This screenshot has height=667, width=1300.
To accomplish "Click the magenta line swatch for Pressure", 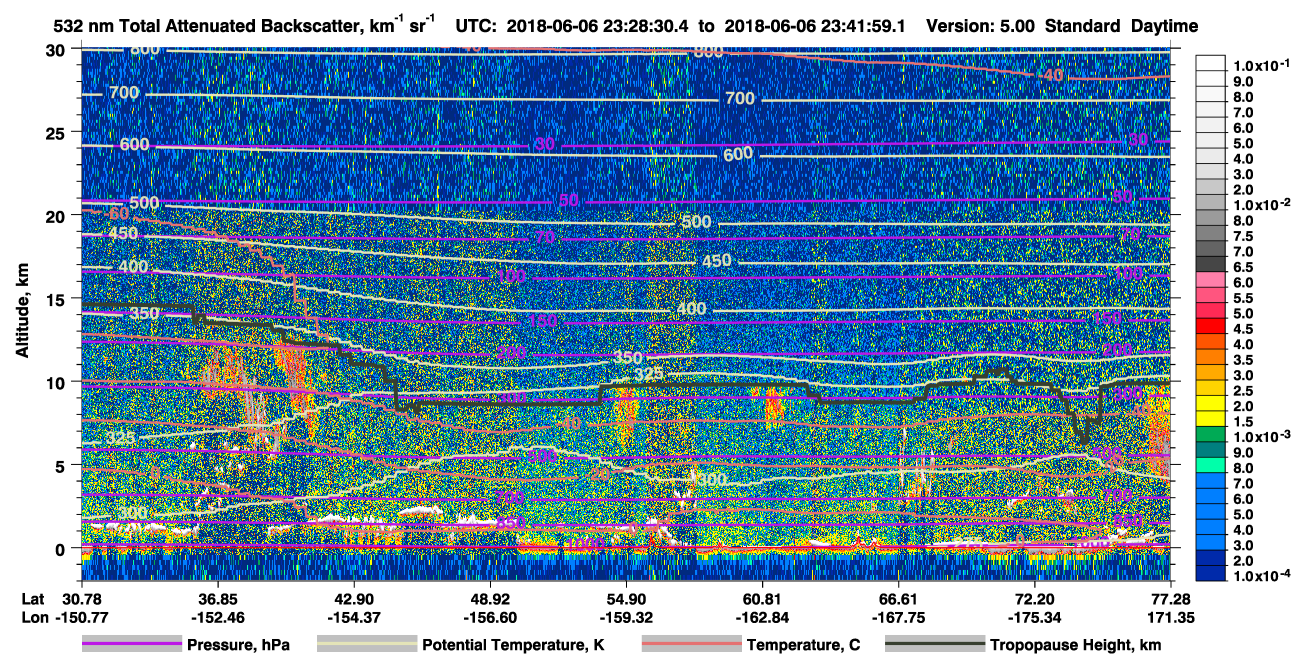I will coord(131,645).
